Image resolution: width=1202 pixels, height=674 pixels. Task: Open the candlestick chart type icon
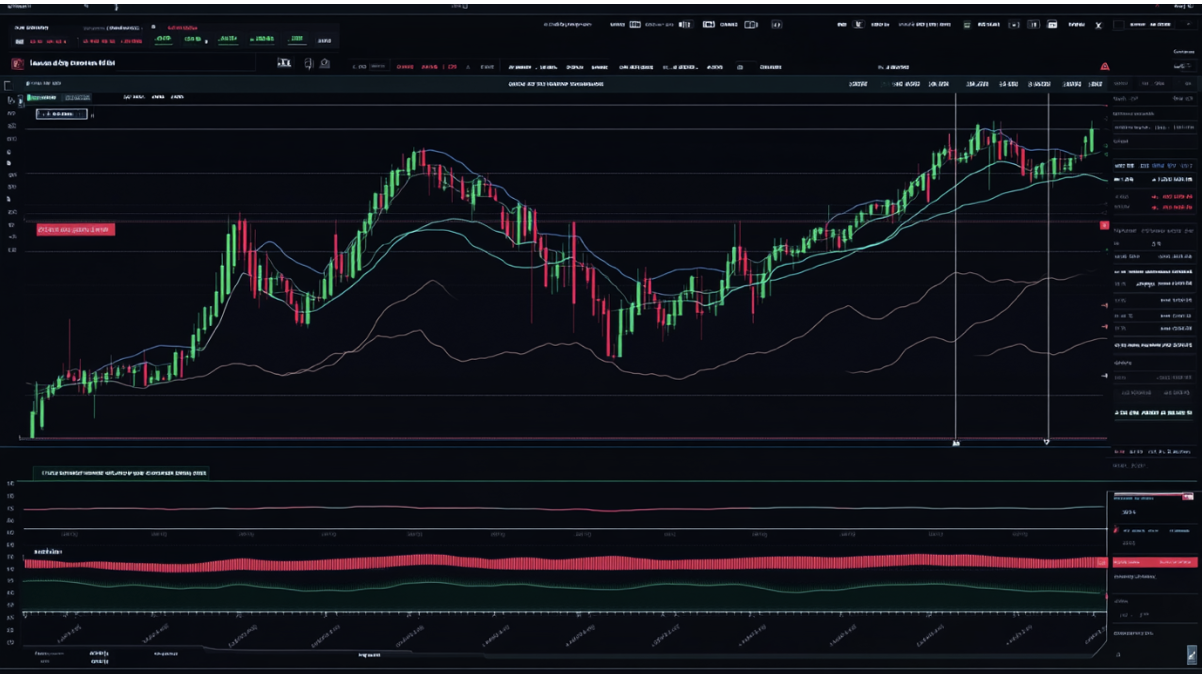[x=284, y=64]
